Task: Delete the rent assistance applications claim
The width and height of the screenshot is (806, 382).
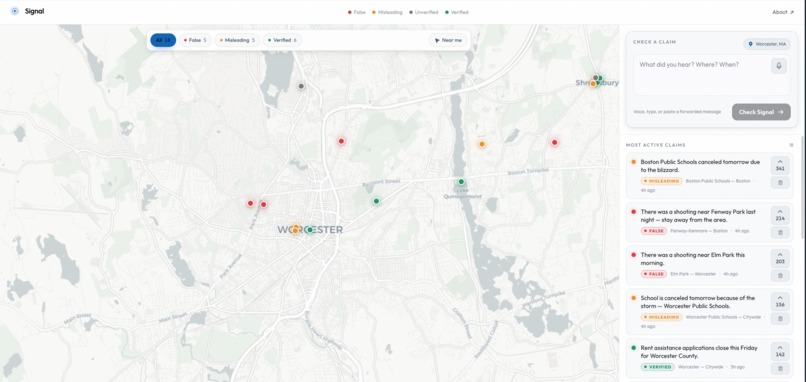Action: click(780, 369)
